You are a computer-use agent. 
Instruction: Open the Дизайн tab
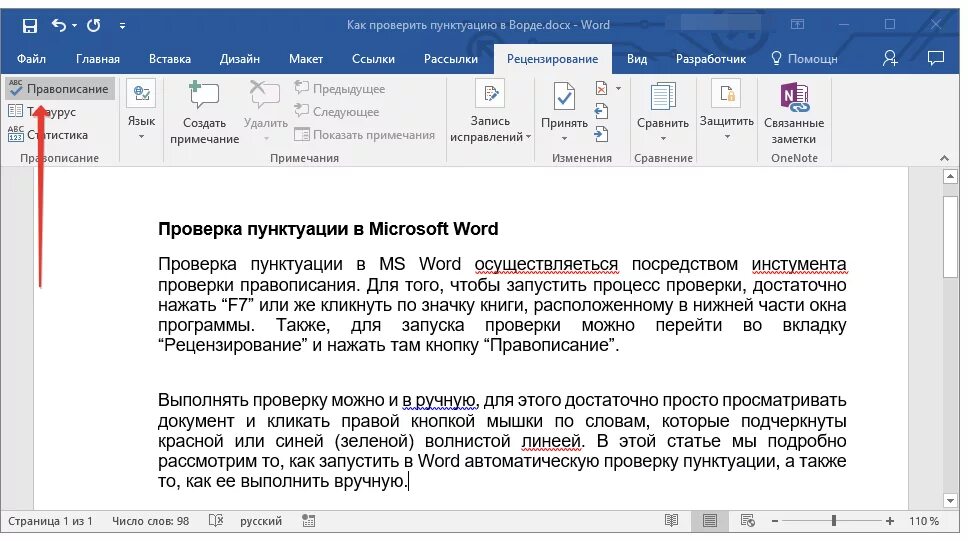point(240,59)
